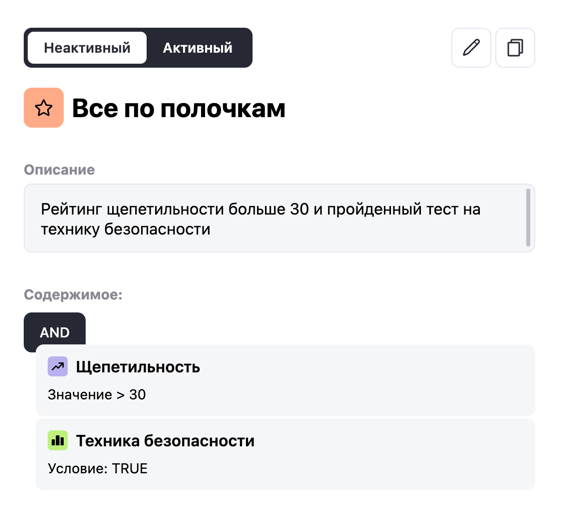Screen dimensions: 561x528
Task: Click the description text field
Action: click(279, 218)
